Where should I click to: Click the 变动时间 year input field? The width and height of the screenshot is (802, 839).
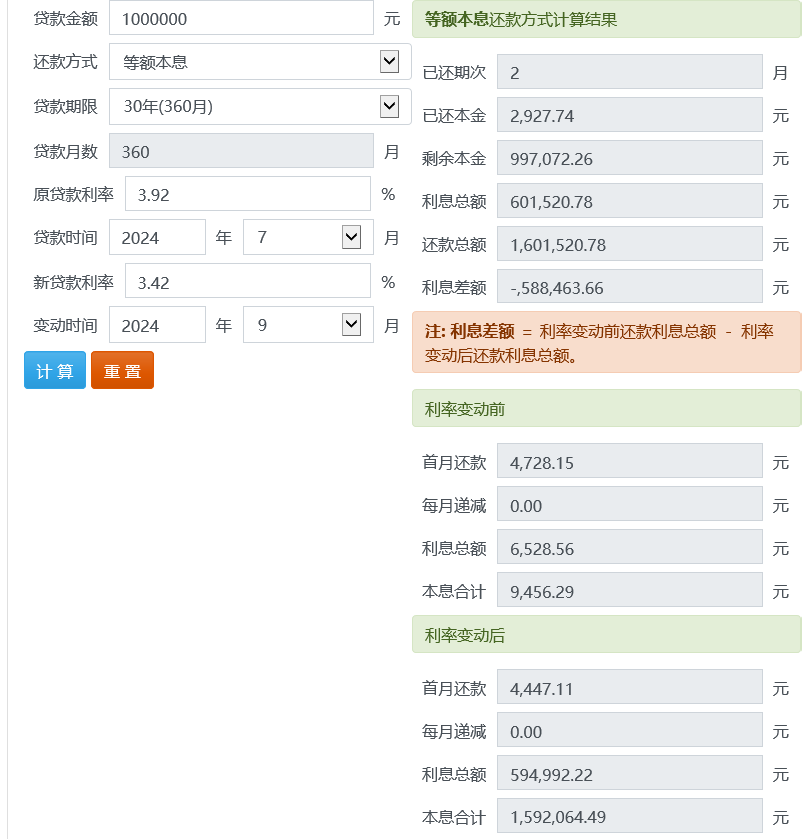pos(157,325)
